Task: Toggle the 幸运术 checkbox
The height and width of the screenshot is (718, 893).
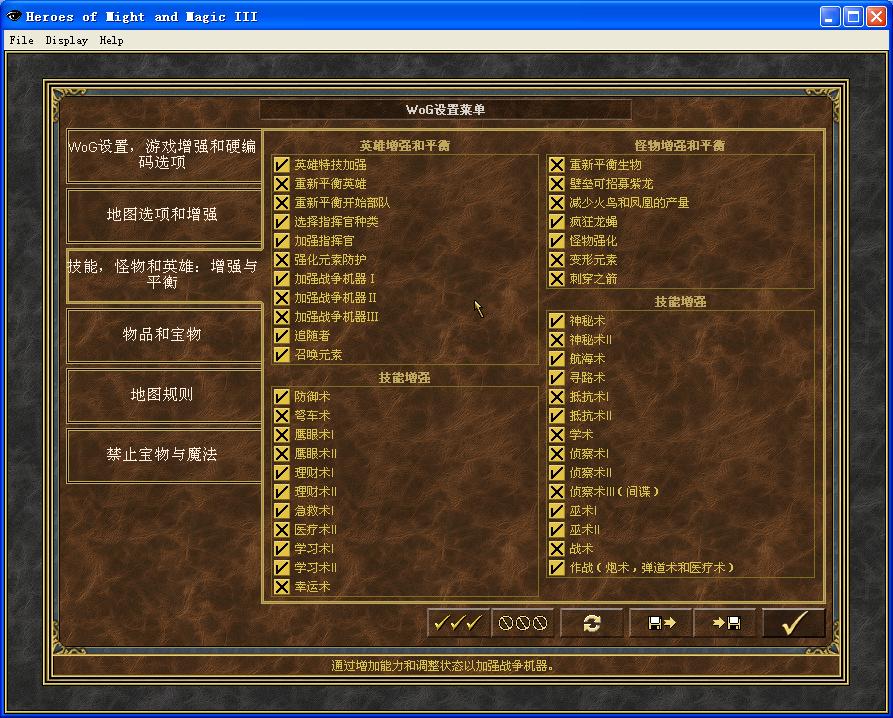Action: [281, 586]
